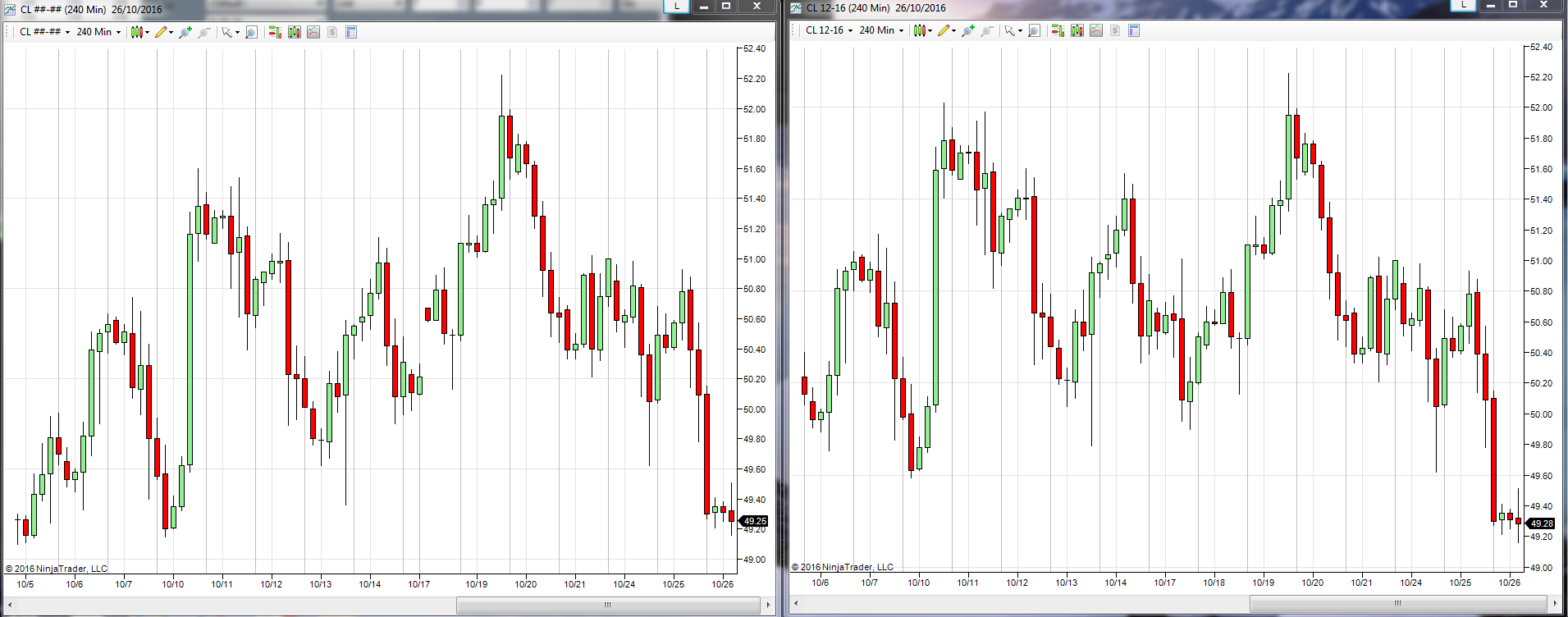Open 240 Min interval dropdown in CL ##-## window

(x=98, y=32)
